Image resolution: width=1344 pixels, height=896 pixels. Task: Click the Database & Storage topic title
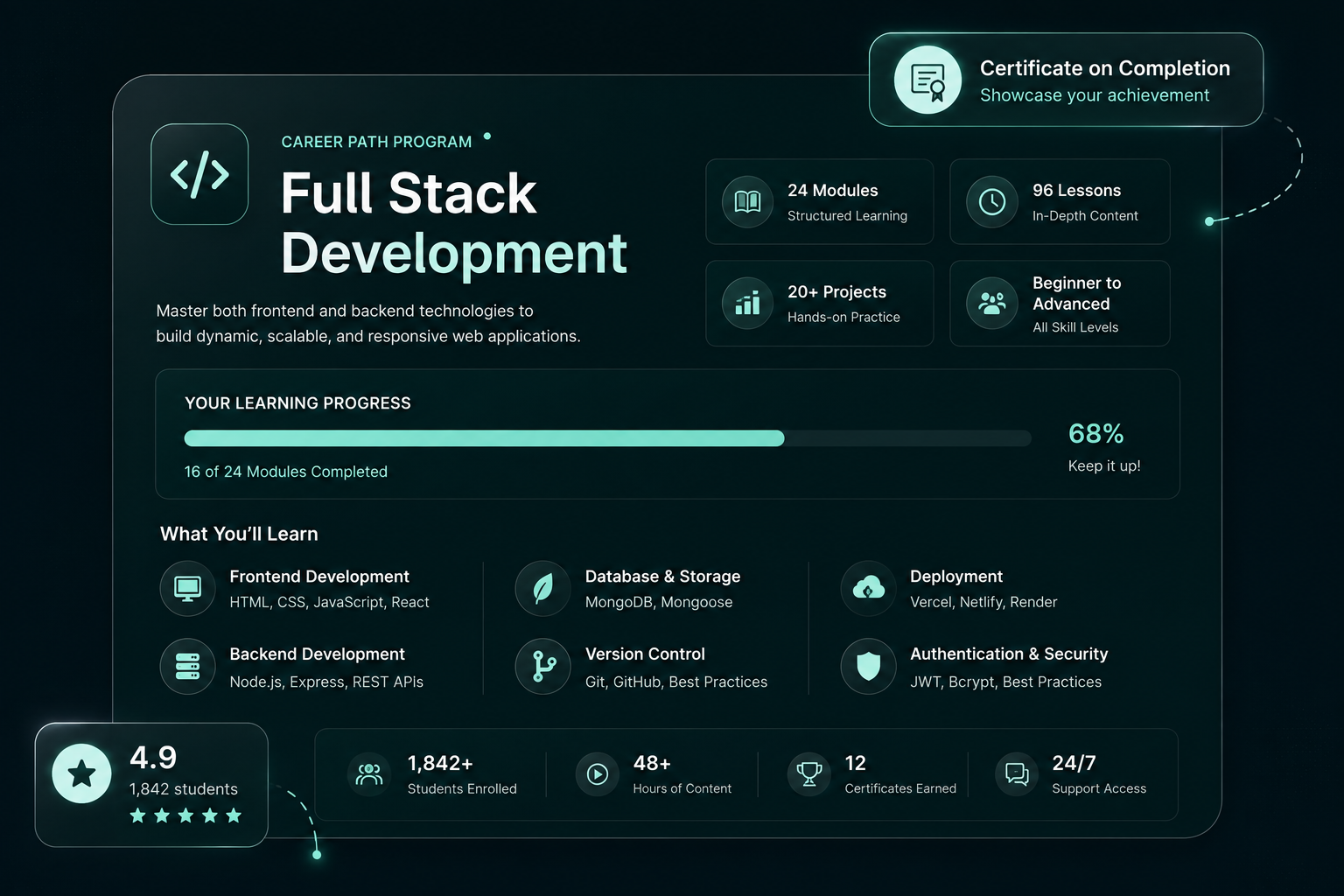pos(662,577)
